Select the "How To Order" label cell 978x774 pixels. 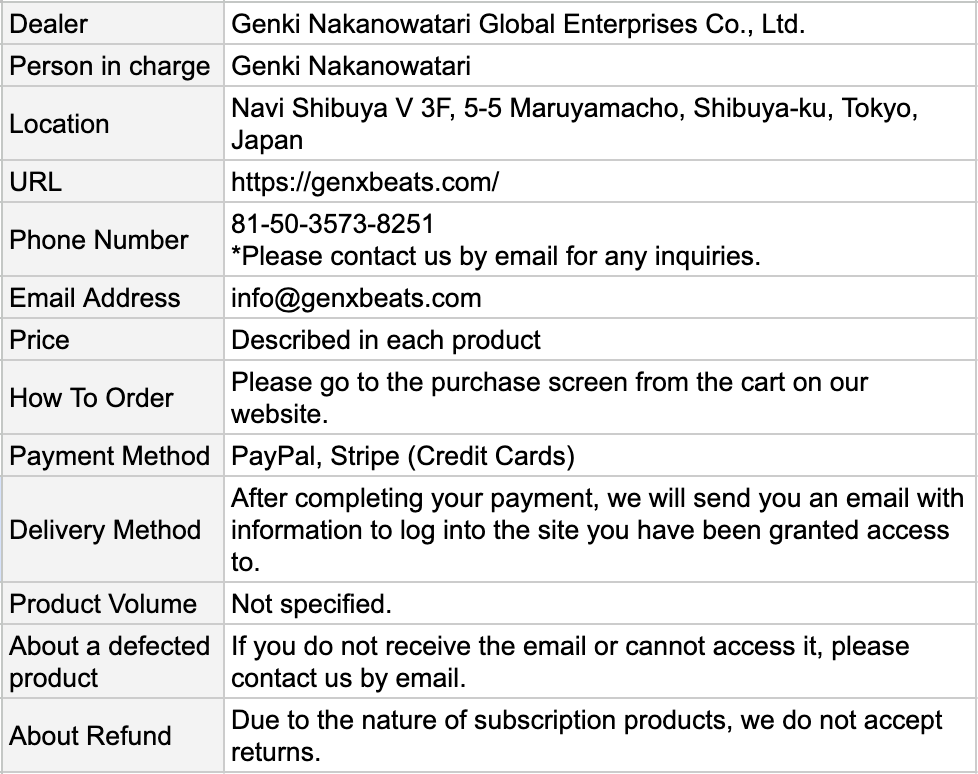coord(92,398)
